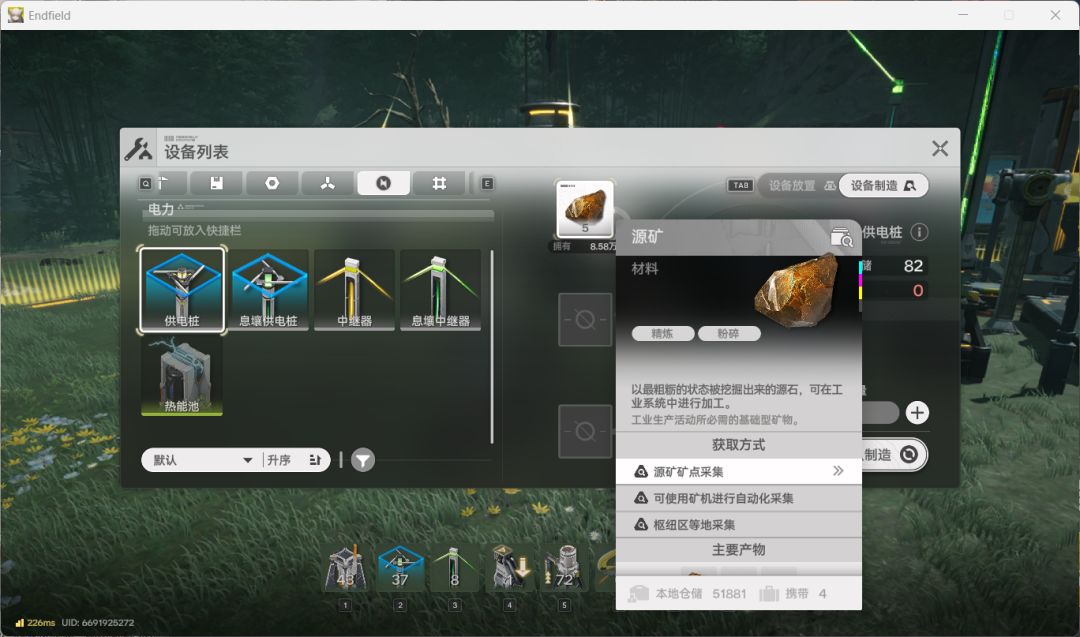Close the 设备列表 panel
Viewport: 1080px width, 637px height.
(939, 148)
